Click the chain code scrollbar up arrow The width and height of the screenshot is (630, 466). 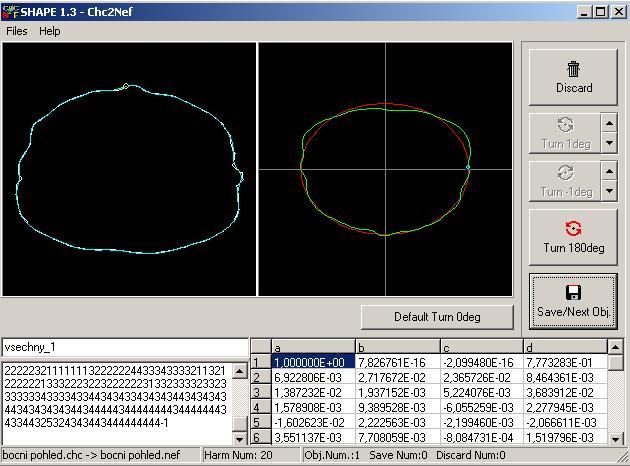point(240,371)
